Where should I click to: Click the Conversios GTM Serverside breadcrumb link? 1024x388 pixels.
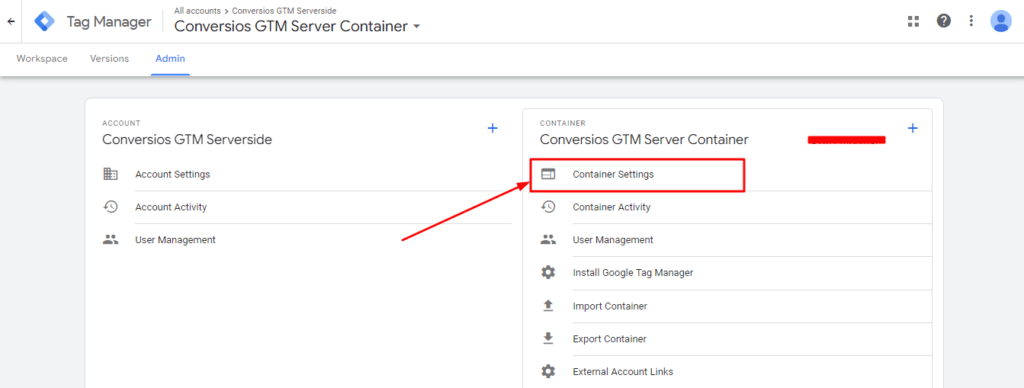(x=284, y=10)
